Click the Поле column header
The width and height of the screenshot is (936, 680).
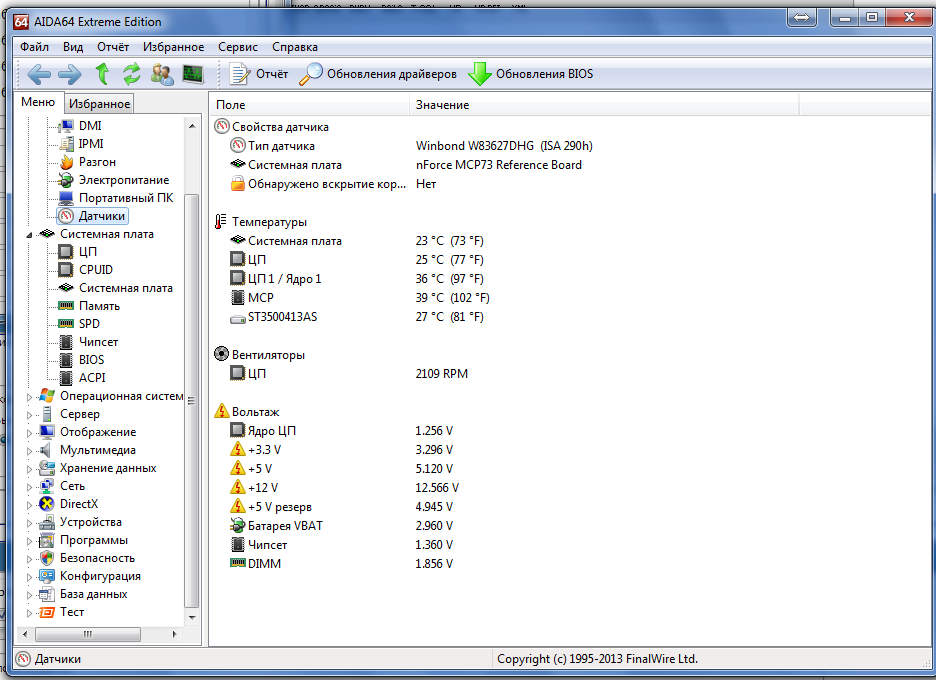(309, 104)
